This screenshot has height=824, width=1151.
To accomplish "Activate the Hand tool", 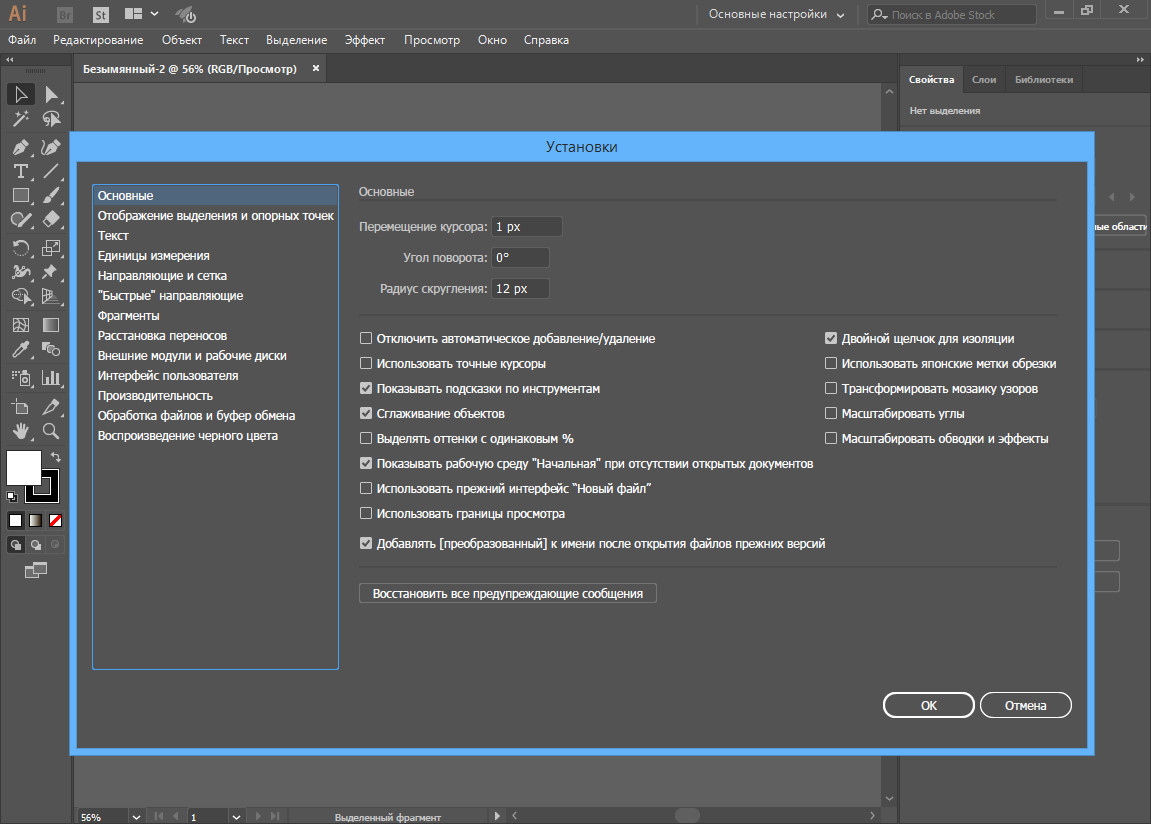I will [20, 431].
